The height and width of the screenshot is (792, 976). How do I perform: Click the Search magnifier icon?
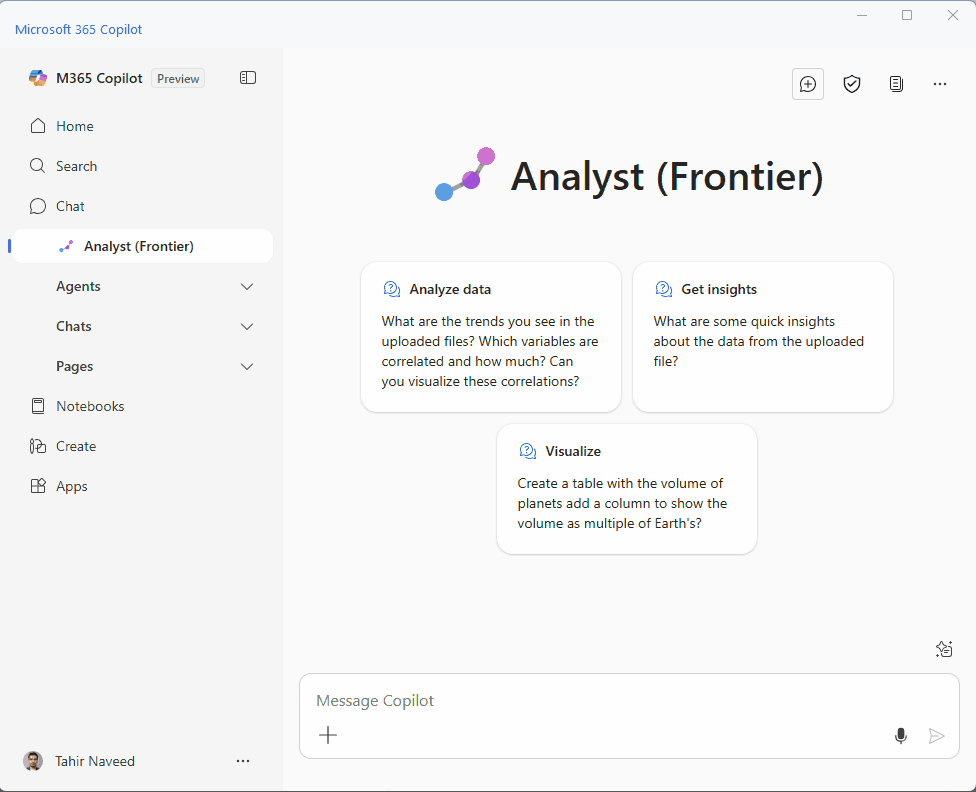[x=38, y=166]
